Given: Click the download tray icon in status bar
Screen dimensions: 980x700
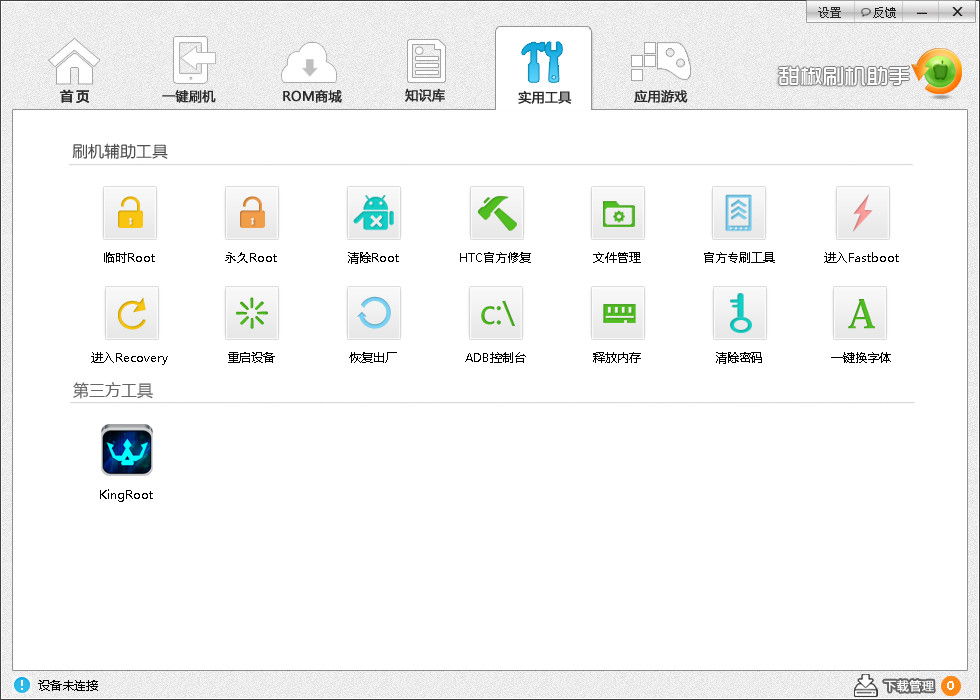Looking at the screenshot, I should tap(866, 685).
